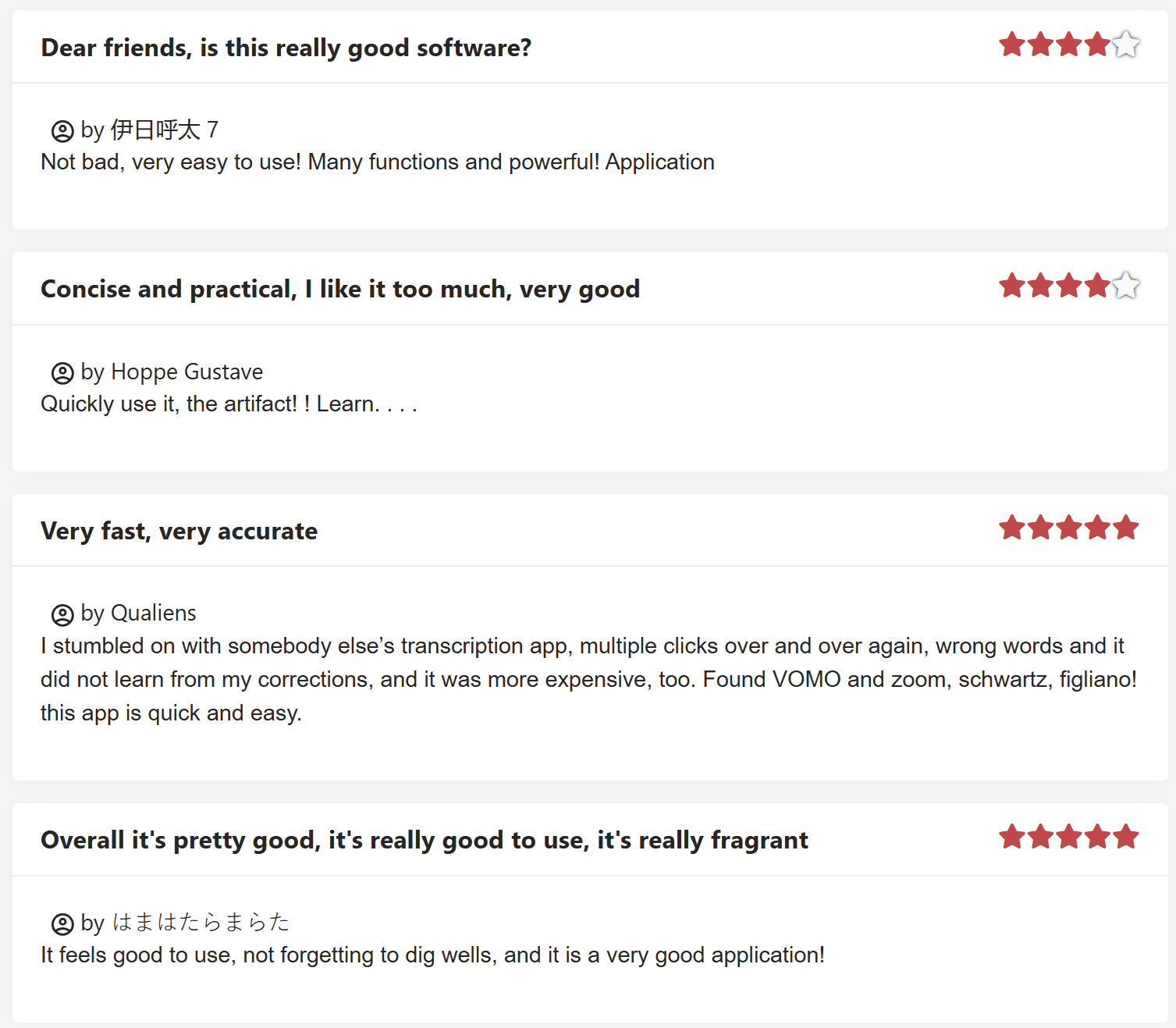The height and width of the screenshot is (1028, 1176).
Task: Click the user avatar icon beside Hoppe Gustave
Action: [x=62, y=373]
